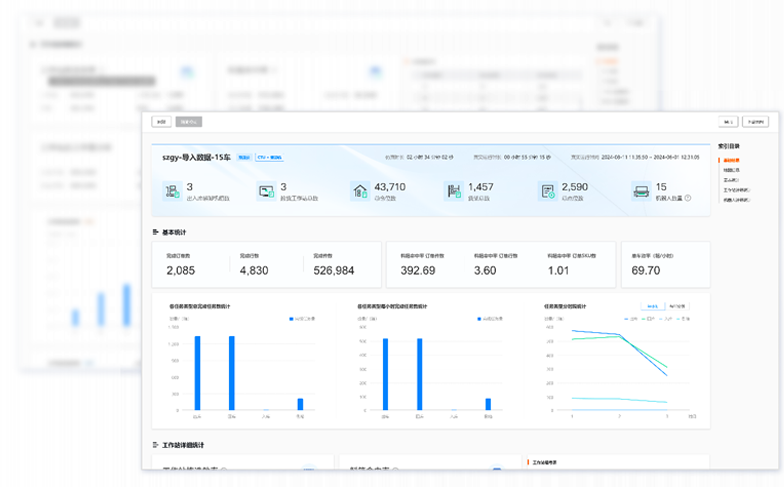Click the shelf icon beside 1,457
The image size is (784, 487).
(455, 191)
